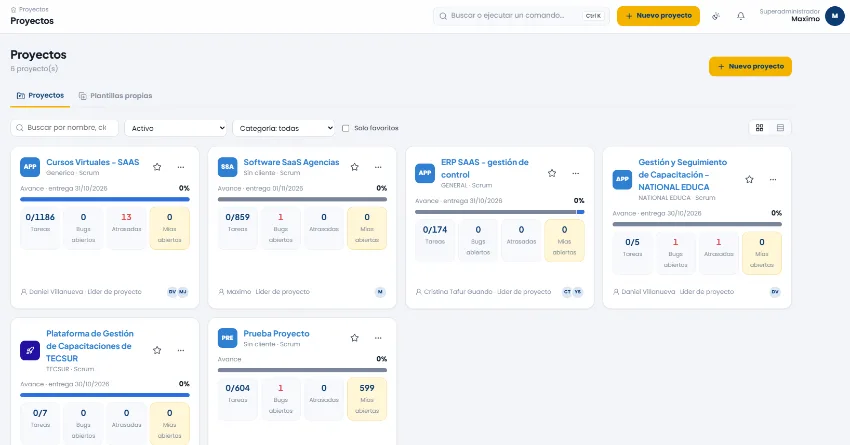Image resolution: width=850 pixels, height=445 pixels.
Task: Star the Gestión y Seguimiento NATIONAL EDUCA project
Action: tap(749, 179)
